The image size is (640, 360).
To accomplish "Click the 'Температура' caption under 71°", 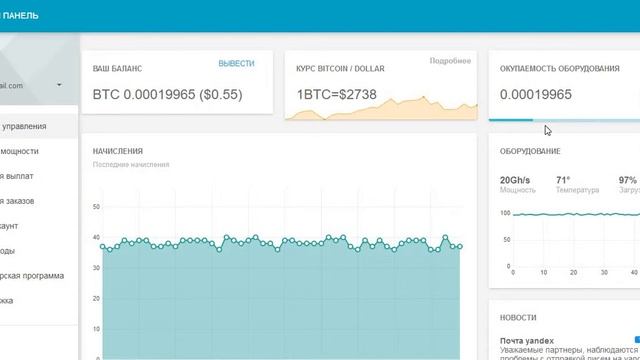I will (578, 190).
